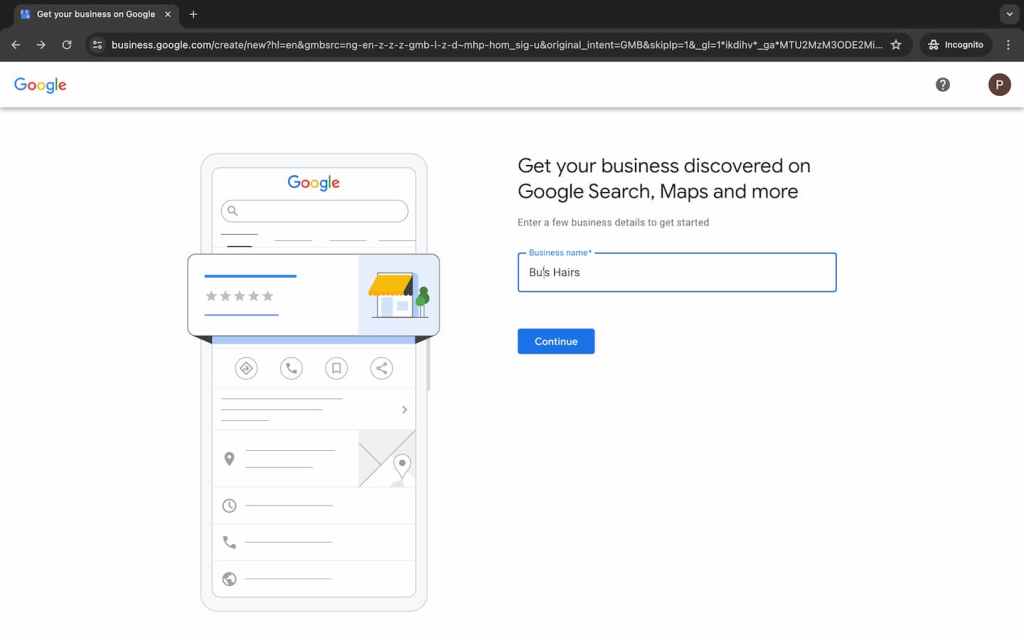Click inside the Business name field
This screenshot has height=640, width=1024.
pos(677,272)
